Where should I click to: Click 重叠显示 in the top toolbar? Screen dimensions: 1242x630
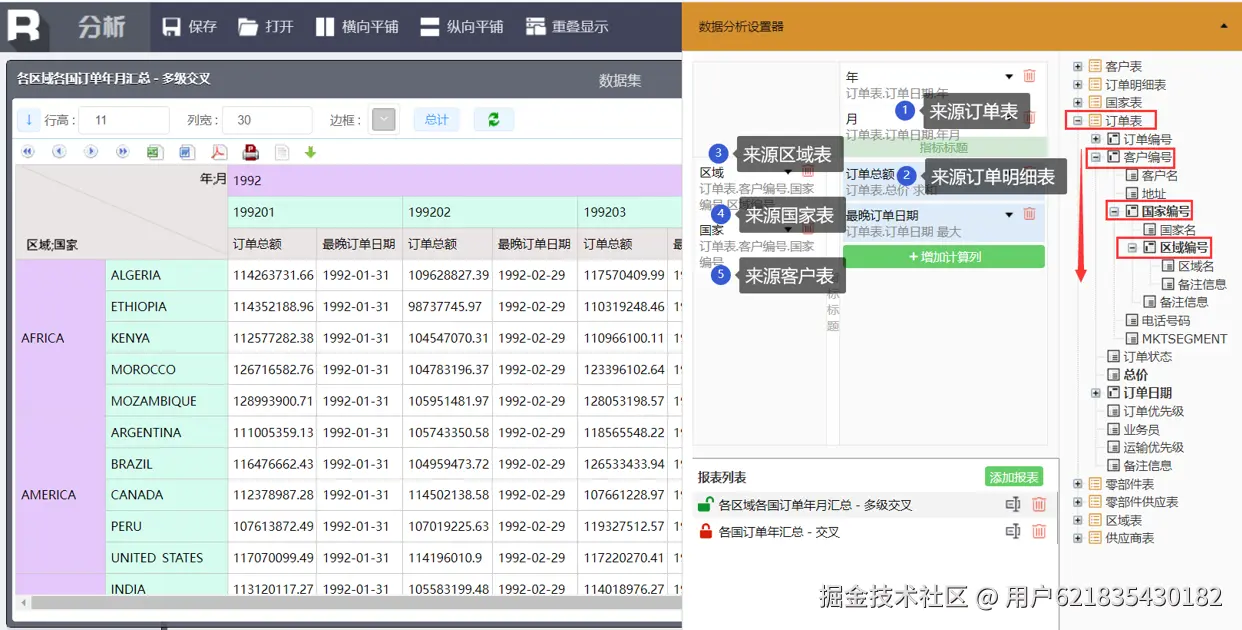point(567,27)
